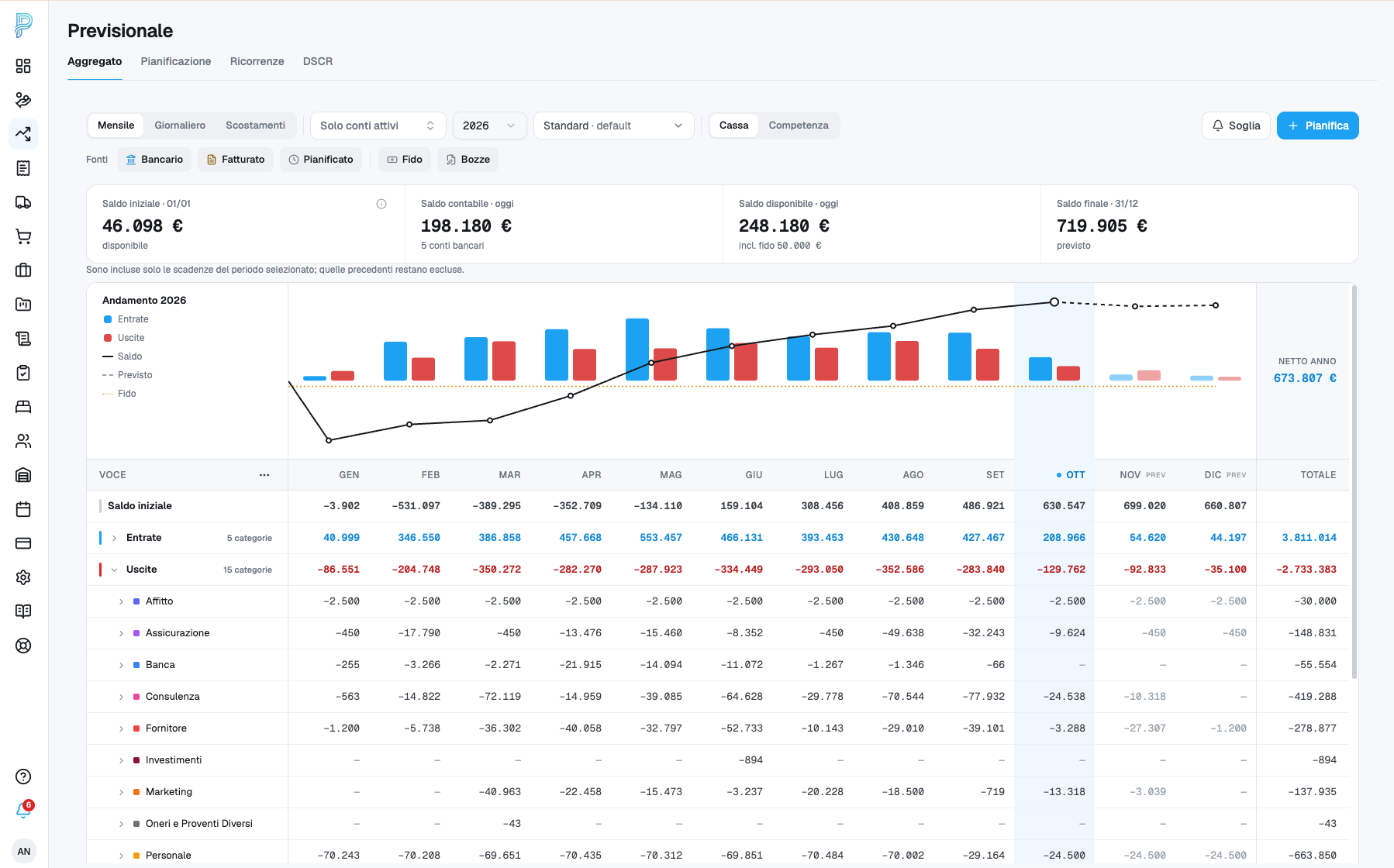Open the 2026 year dropdown
Viewport: 1394px width, 868px height.
[x=489, y=126]
